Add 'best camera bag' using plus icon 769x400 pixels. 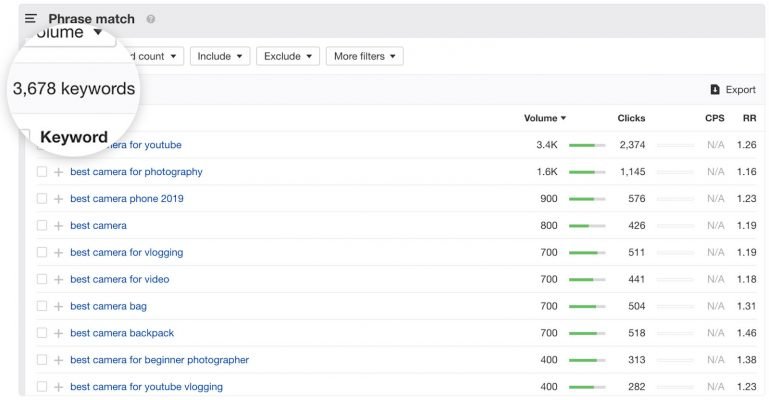[x=58, y=306]
